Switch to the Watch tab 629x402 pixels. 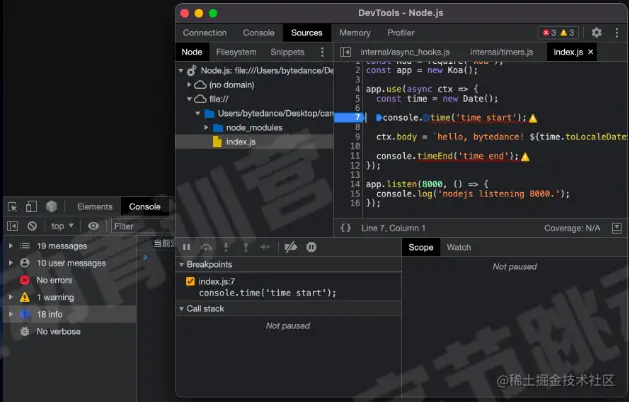459,247
